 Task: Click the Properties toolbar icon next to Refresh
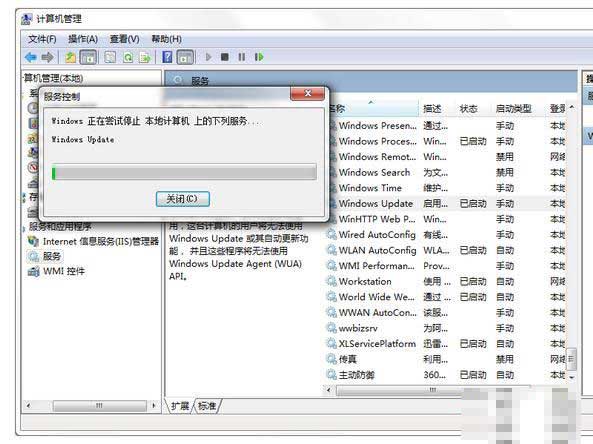point(110,57)
